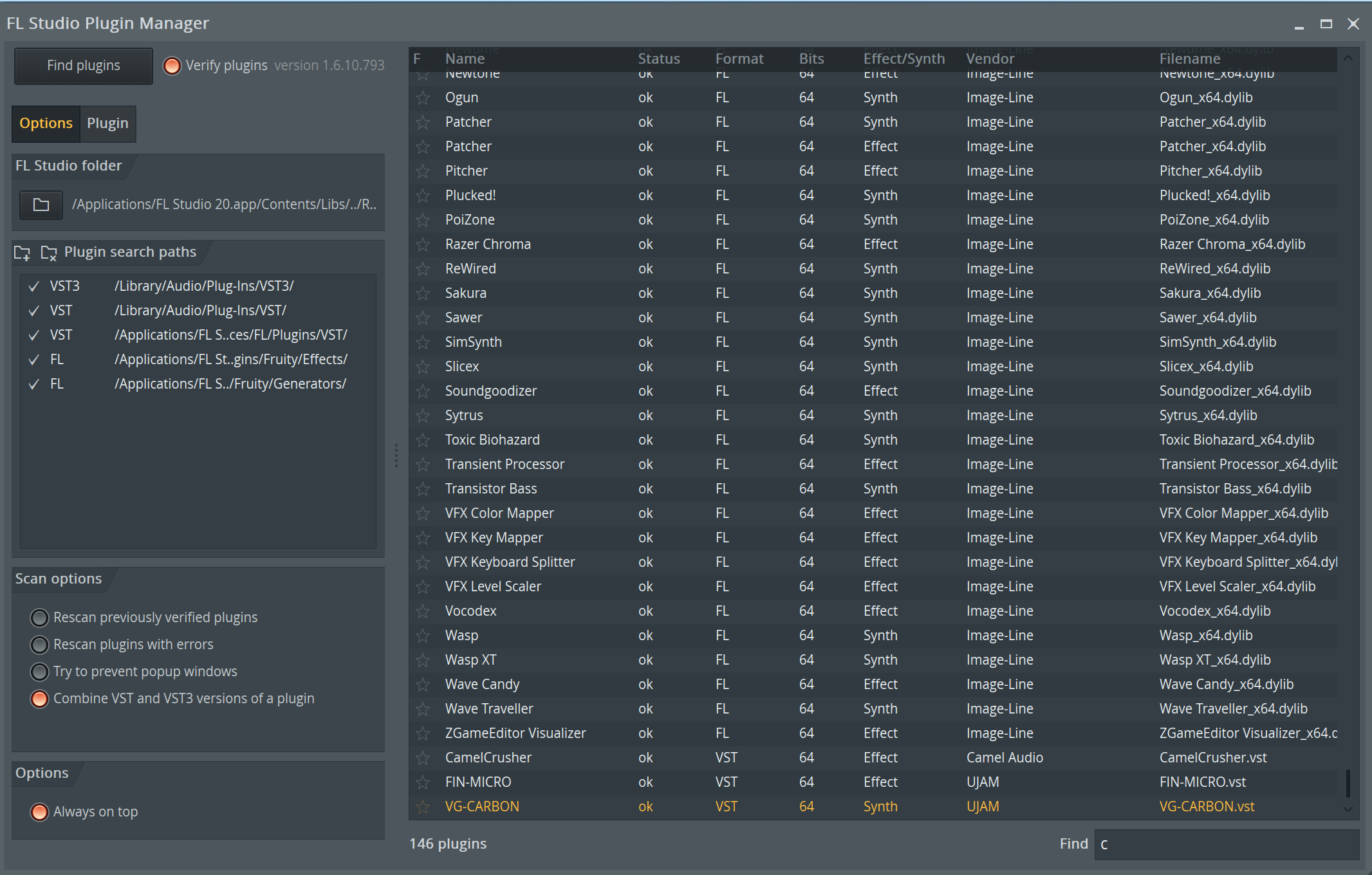Click the favorite star next to CamelCrusher
1372x875 pixels.
click(x=423, y=758)
